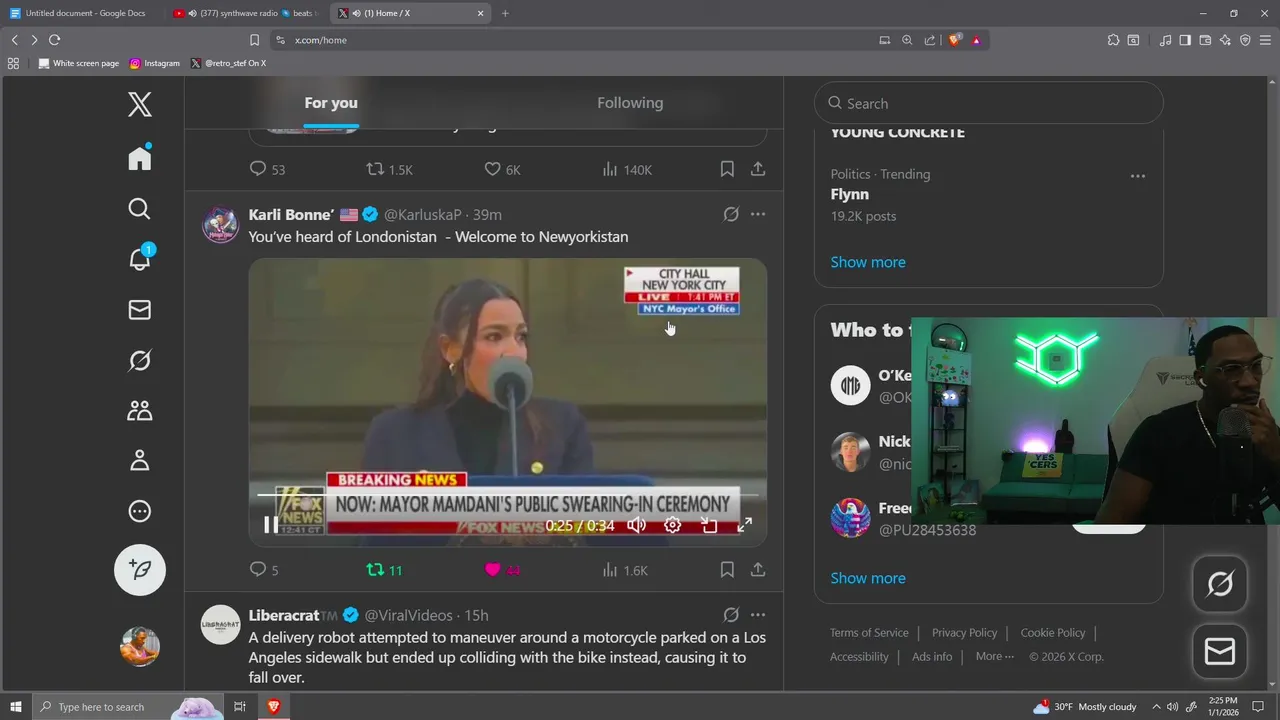1280x720 pixels.
Task: Expand More footer options
Action: [995, 656]
